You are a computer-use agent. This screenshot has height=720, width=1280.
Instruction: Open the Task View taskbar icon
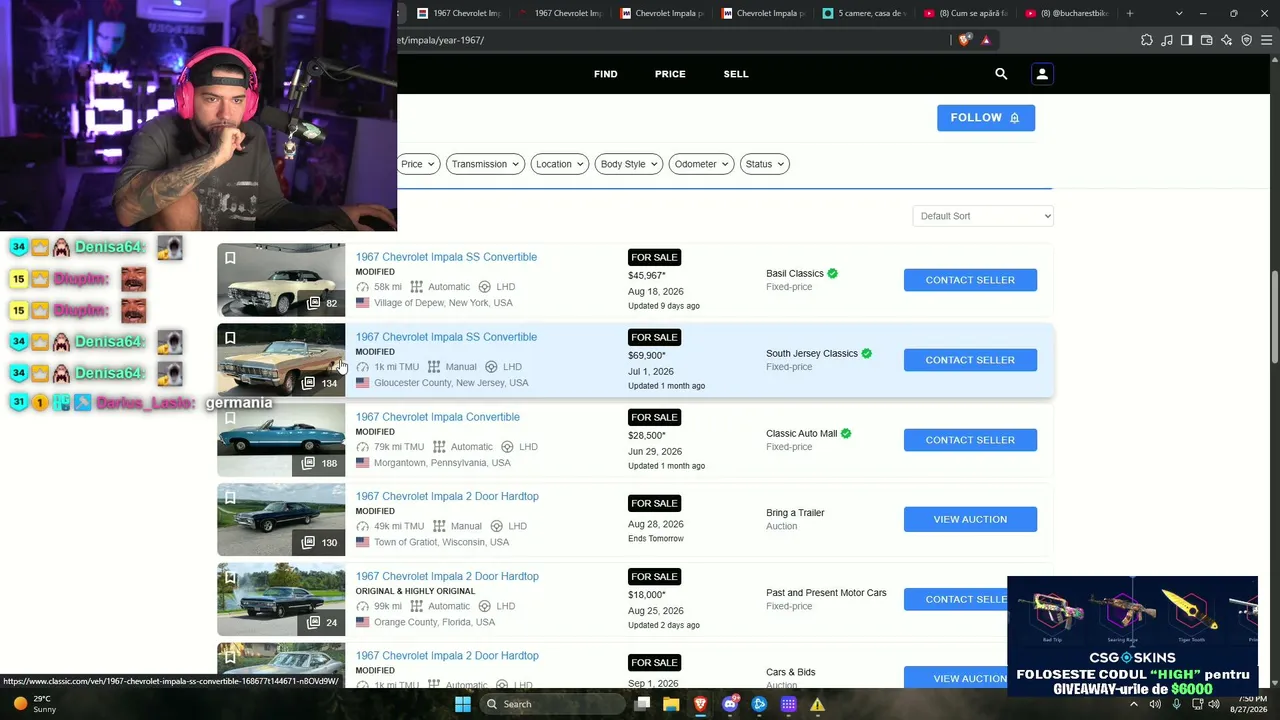pos(642,704)
